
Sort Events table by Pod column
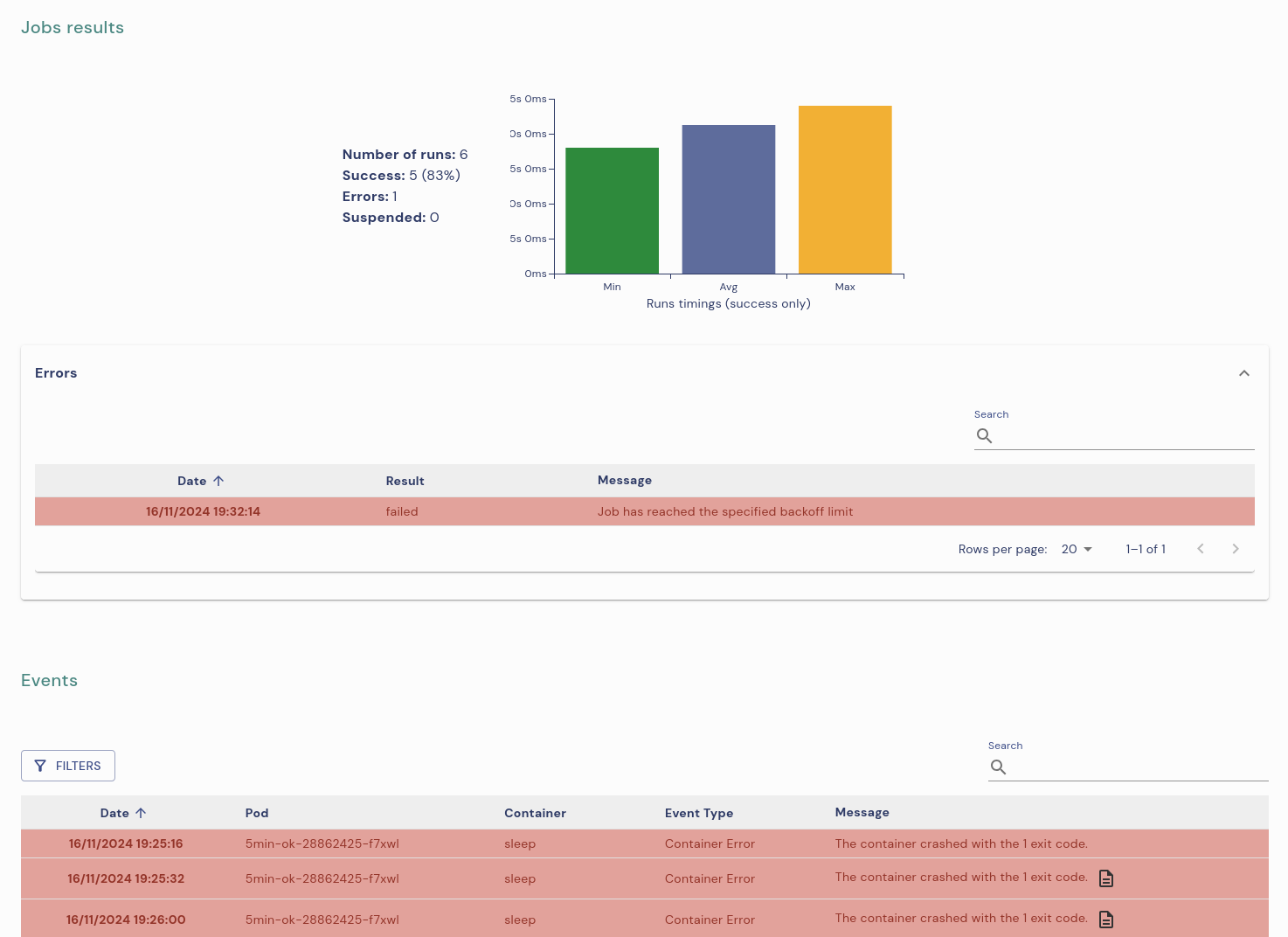click(x=256, y=813)
